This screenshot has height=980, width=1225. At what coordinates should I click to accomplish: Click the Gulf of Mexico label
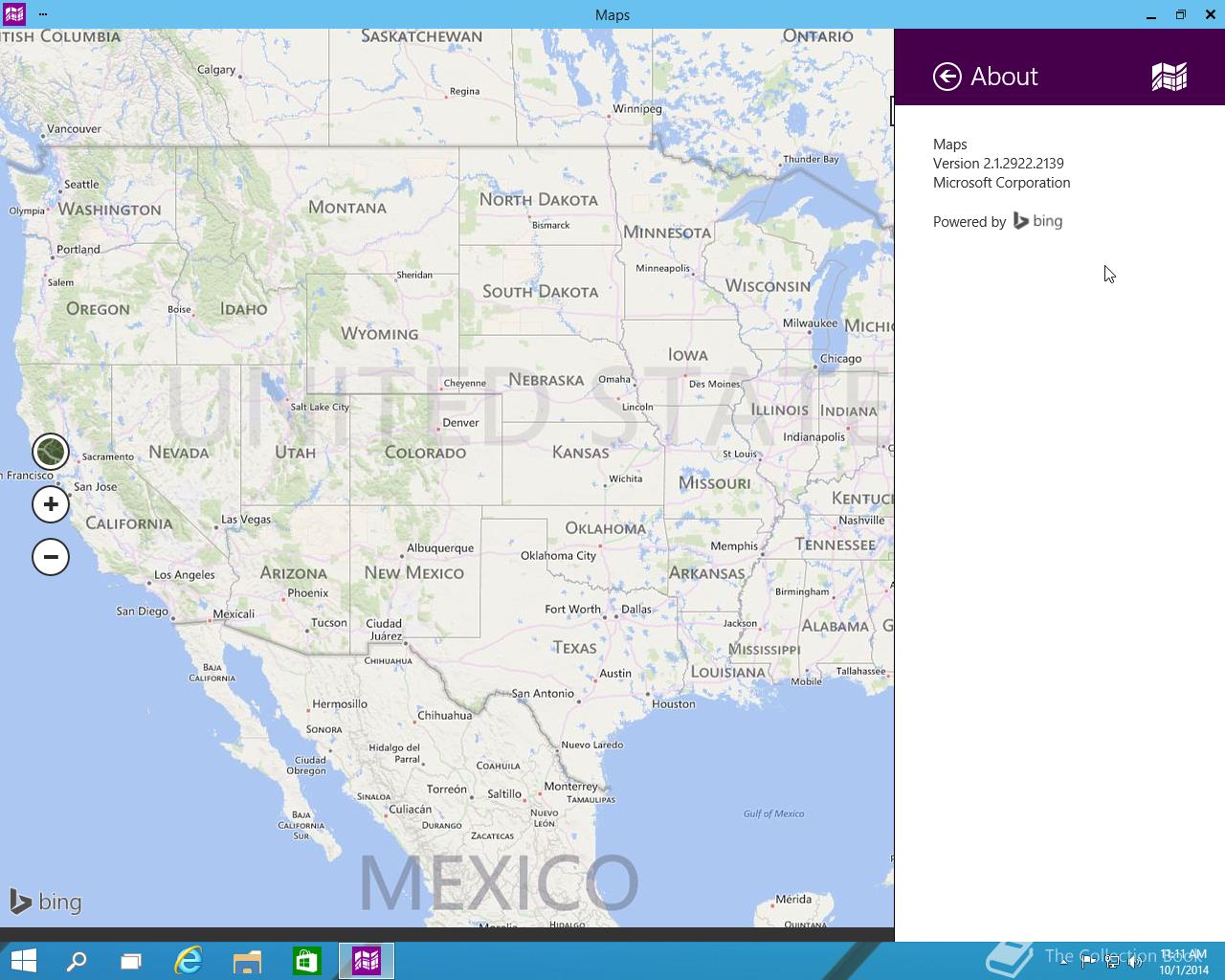pos(773,814)
